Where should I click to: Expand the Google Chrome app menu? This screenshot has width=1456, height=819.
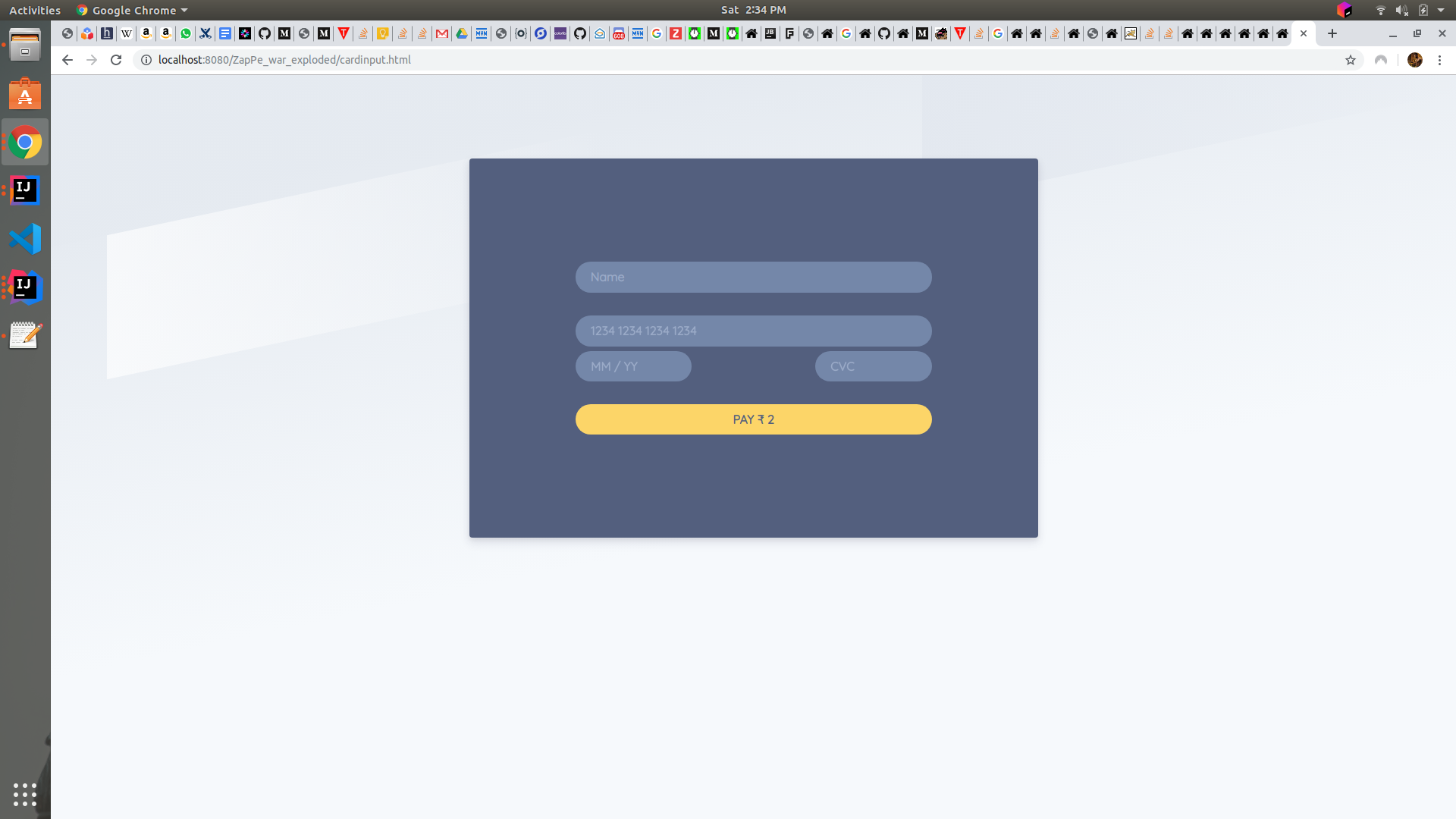coord(133,10)
